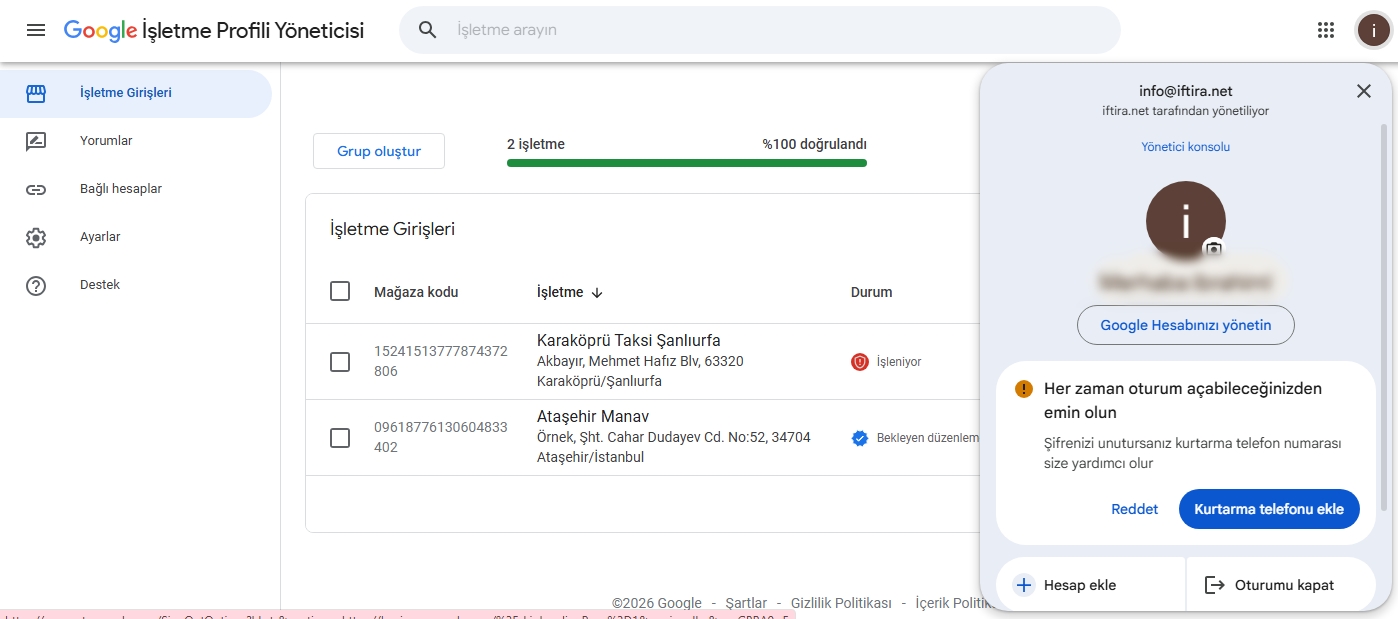
Task: Click the sign-out arrow icon
Action: (1214, 585)
